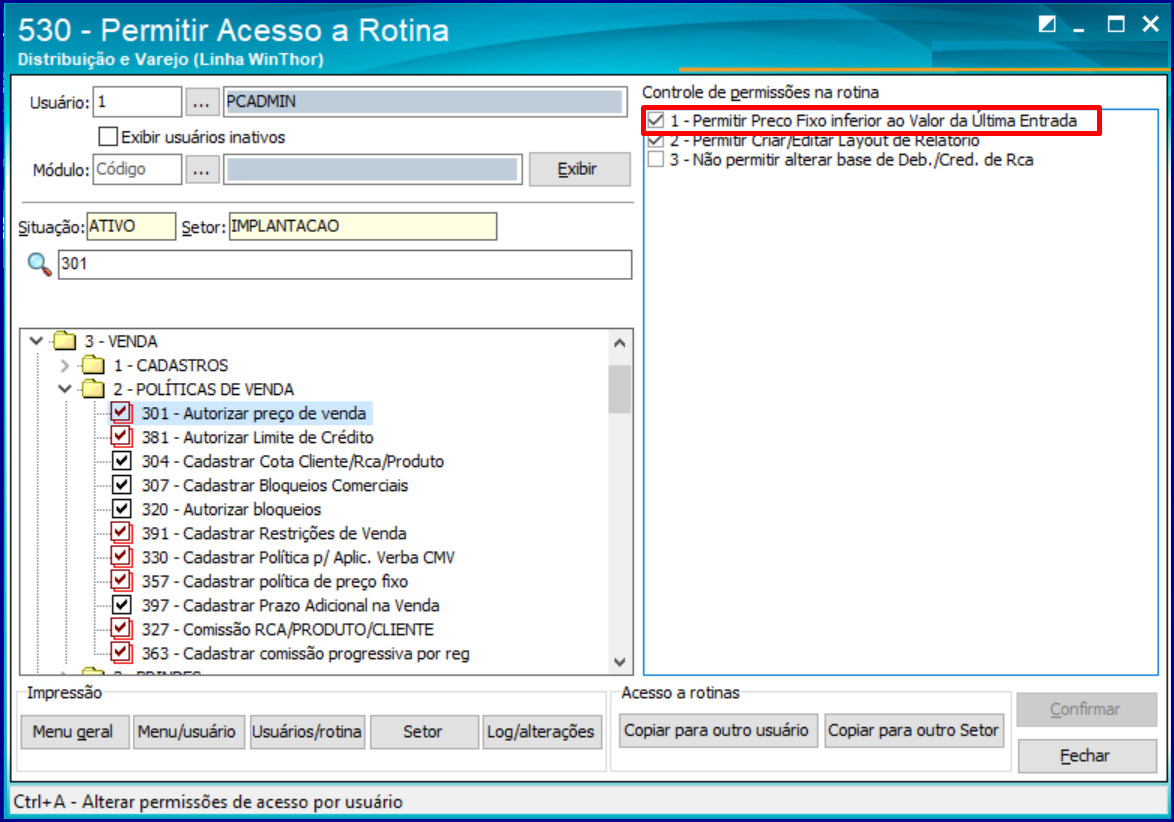This screenshot has height=822, width=1174.
Task: Click the Setor print button
Action: (x=424, y=731)
